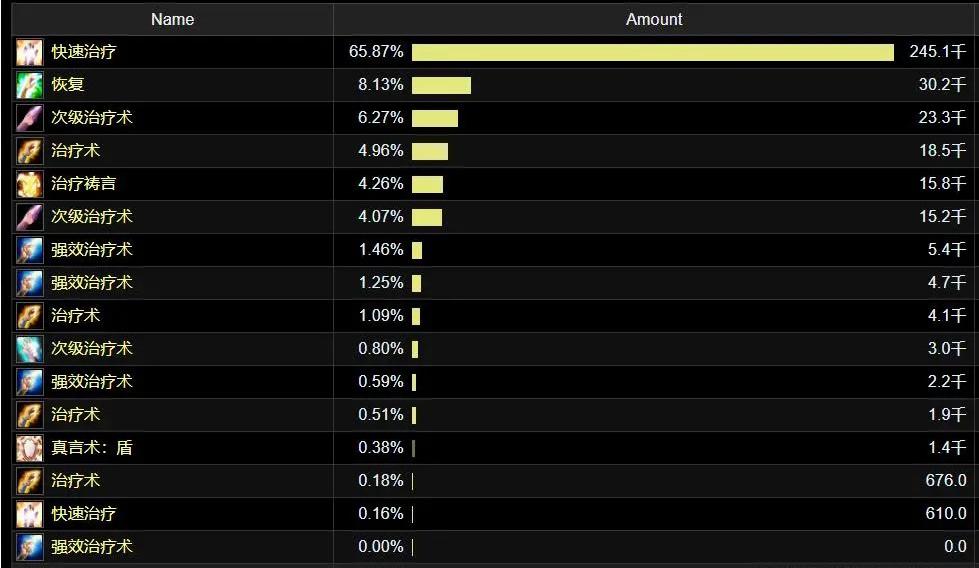Click the yellow 65.87% amount bar

652,52
